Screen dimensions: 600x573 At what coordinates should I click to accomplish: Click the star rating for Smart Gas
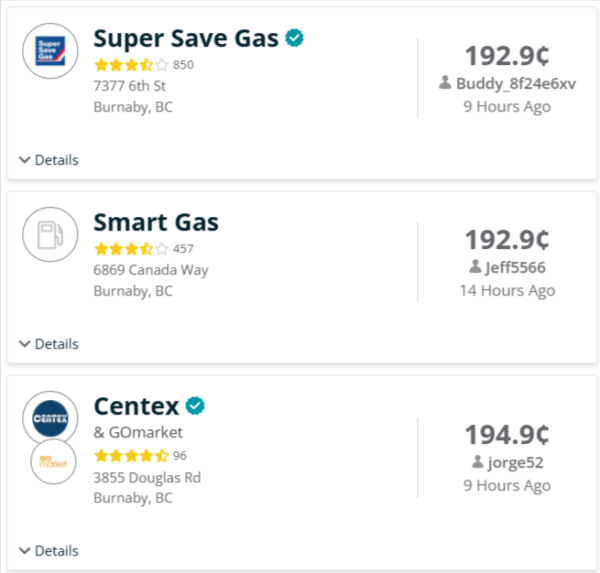tap(123, 249)
